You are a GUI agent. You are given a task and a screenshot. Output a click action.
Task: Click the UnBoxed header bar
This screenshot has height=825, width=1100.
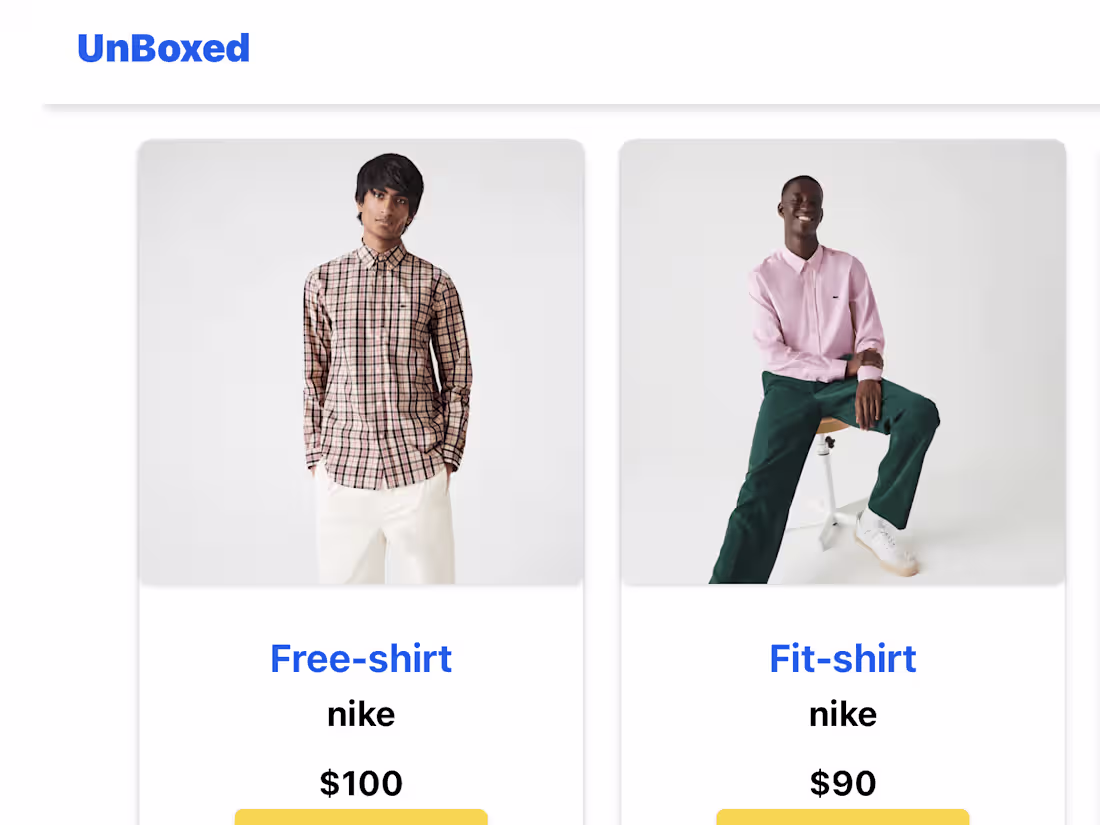(x=550, y=50)
